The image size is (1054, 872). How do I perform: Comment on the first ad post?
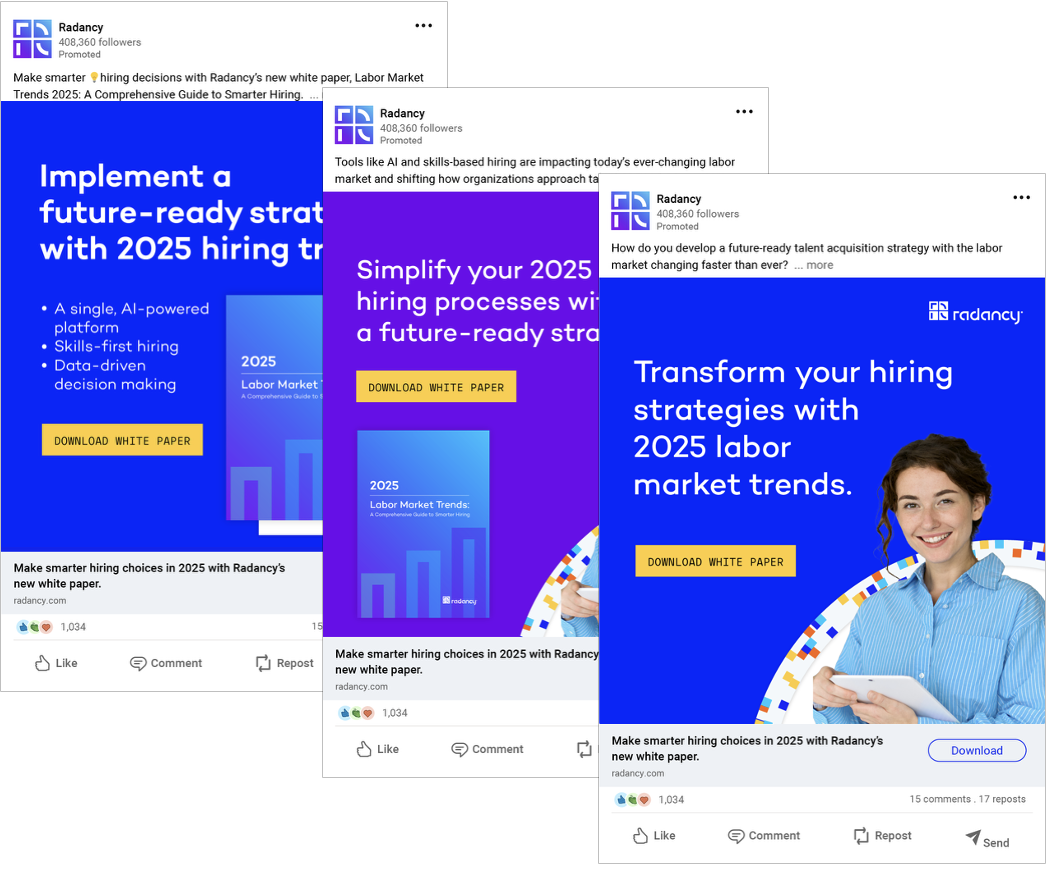166,663
